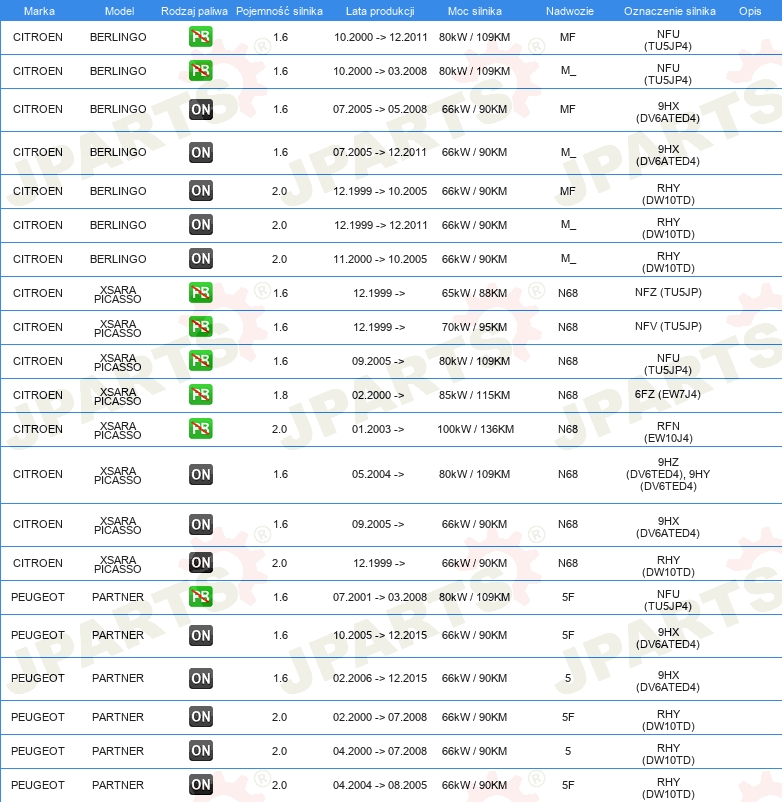Screen dimensions: 782x802
Task: Click the petrol icon in Xsara Picasso NFU (TU5JP4) row
Action: click(x=200, y=361)
